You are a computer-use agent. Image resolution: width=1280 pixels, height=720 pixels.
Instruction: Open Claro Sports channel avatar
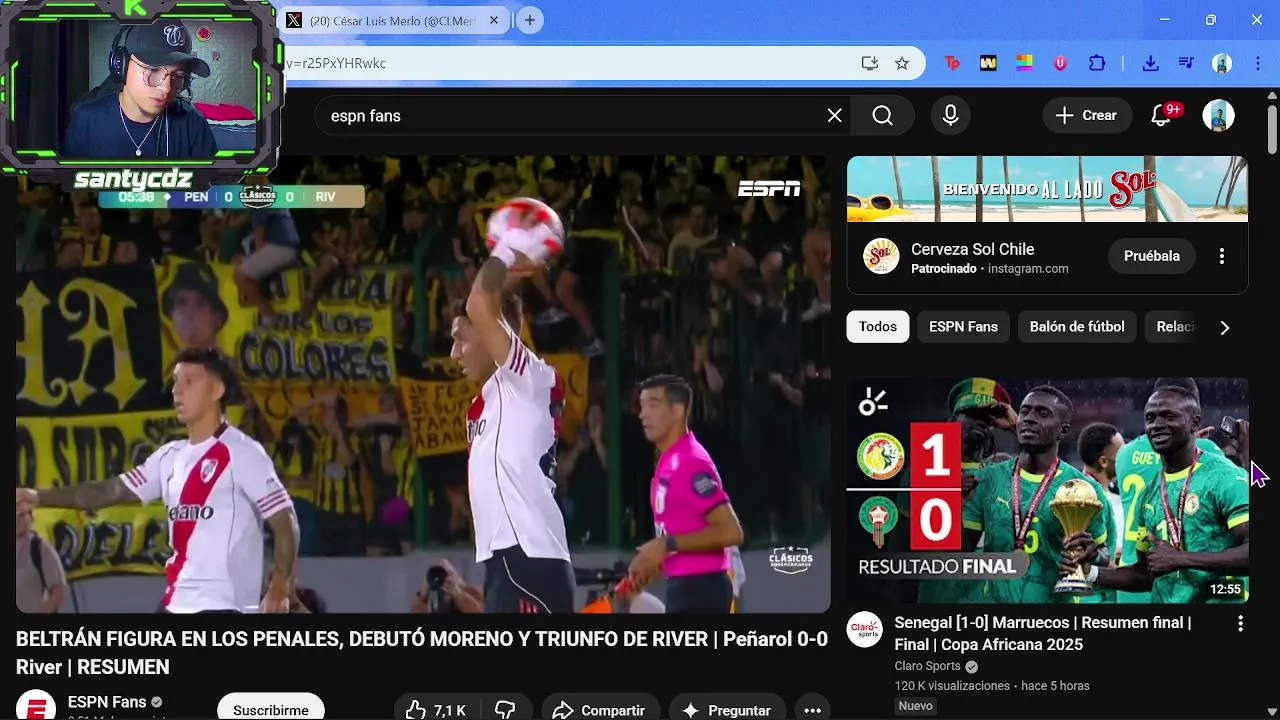865,630
